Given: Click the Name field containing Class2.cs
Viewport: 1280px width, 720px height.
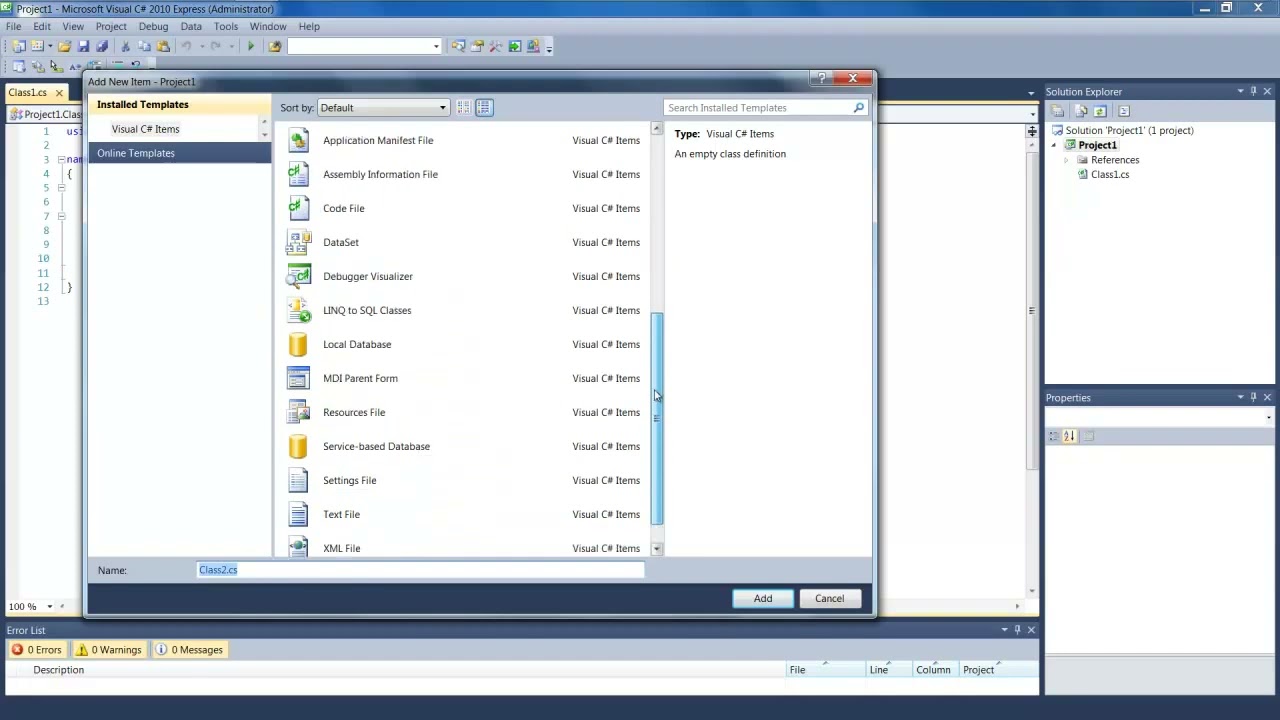Looking at the screenshot, I should (x=421, y=570).
